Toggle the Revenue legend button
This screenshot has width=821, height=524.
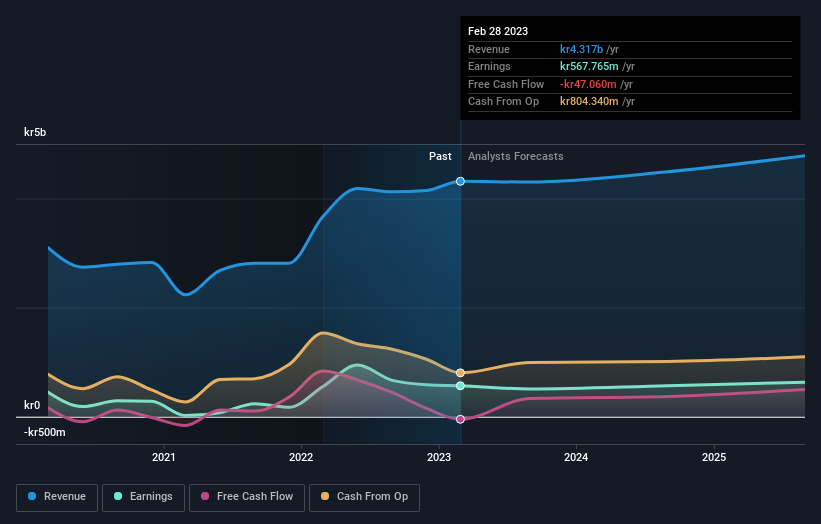pyautogui.click(x=57, y=497)
